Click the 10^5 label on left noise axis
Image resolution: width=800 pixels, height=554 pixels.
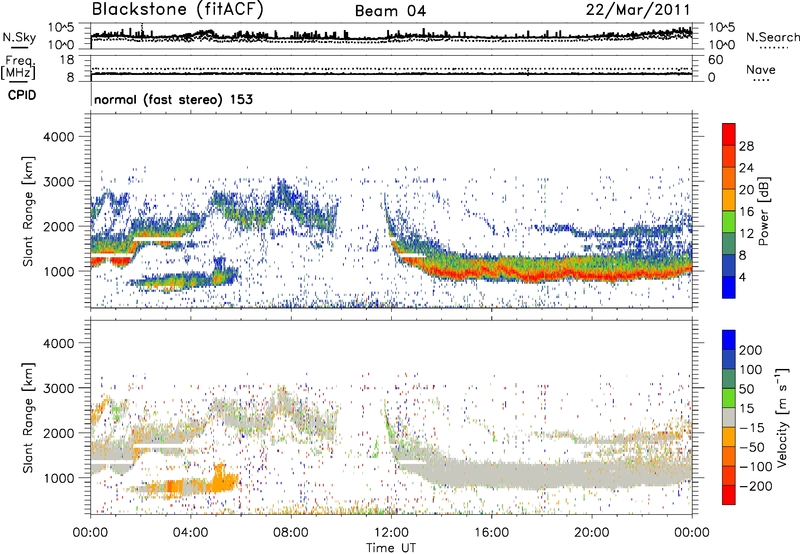[61, 27]
